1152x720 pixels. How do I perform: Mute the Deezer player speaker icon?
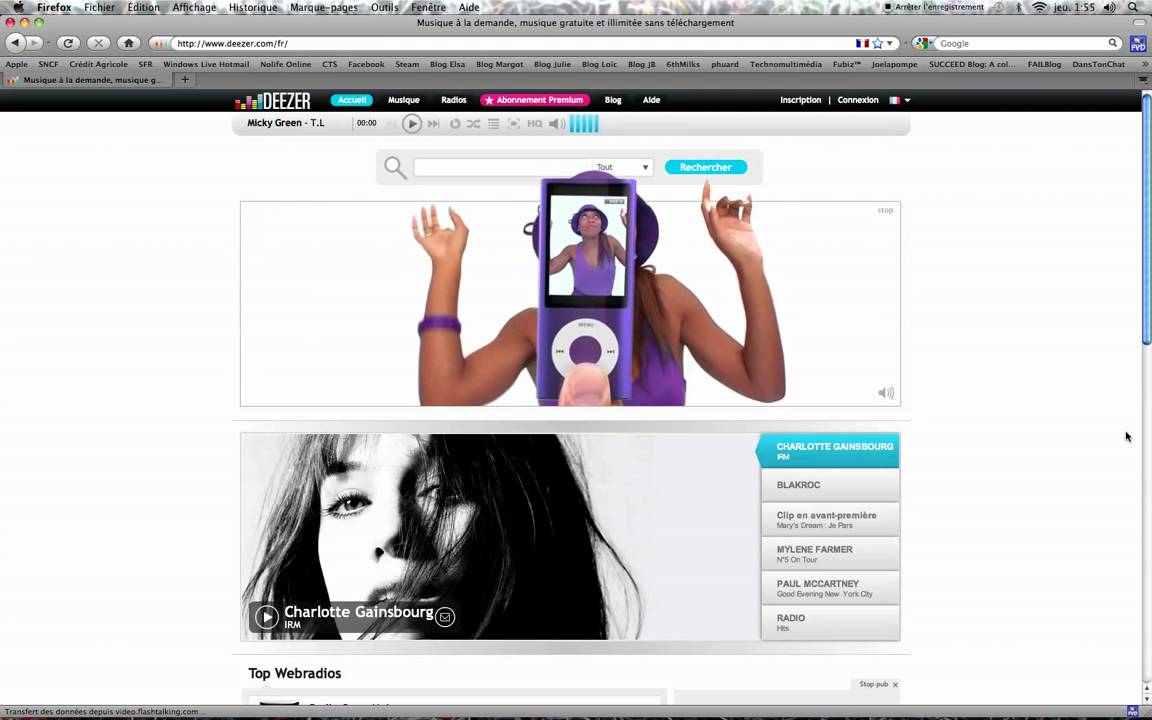click(557, 123)
